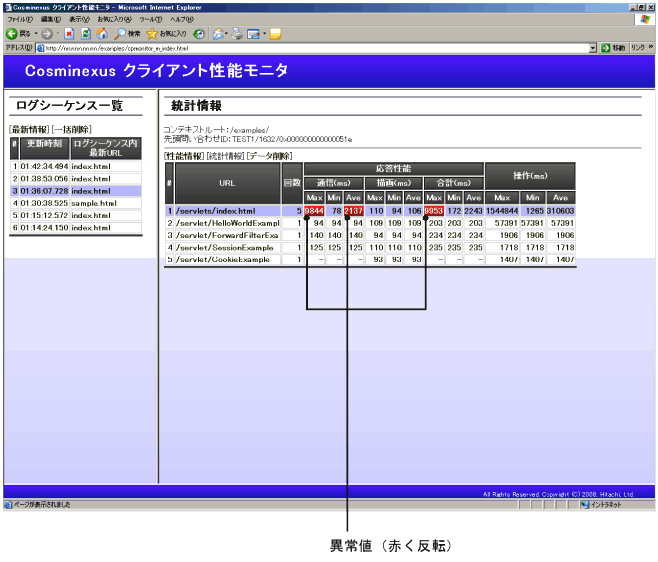Click the Home page icon

point(102,34)
